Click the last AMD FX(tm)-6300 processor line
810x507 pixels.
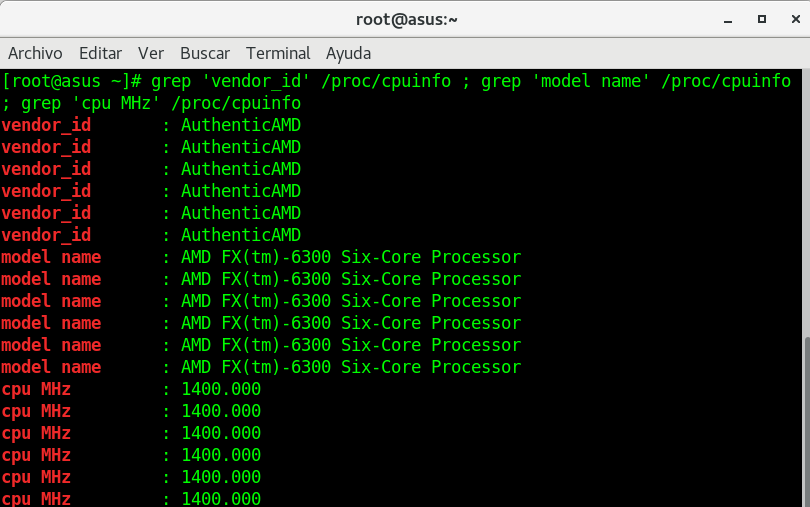[350, 367]
